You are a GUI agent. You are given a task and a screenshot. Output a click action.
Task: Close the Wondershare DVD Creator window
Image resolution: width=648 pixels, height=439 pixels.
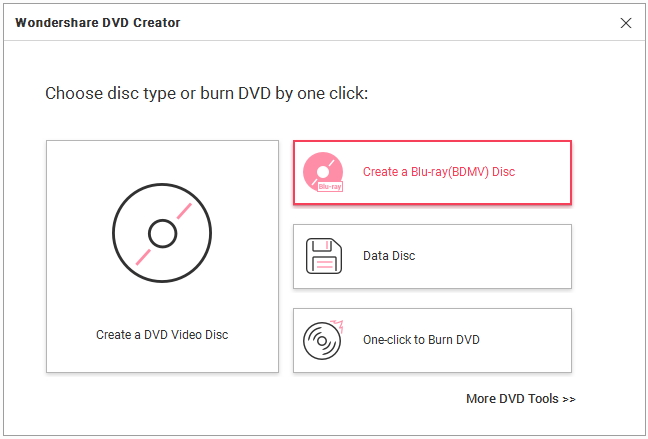point(626,22)
